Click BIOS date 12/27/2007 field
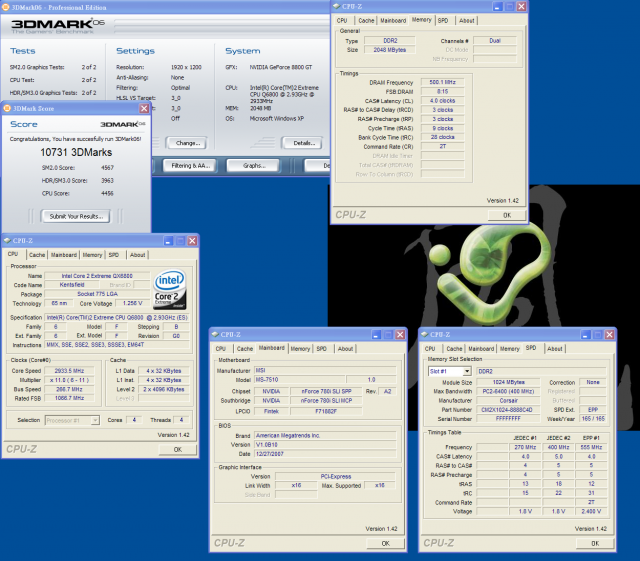This screenshot has height=561, width=640. click(x=325, y=454)
